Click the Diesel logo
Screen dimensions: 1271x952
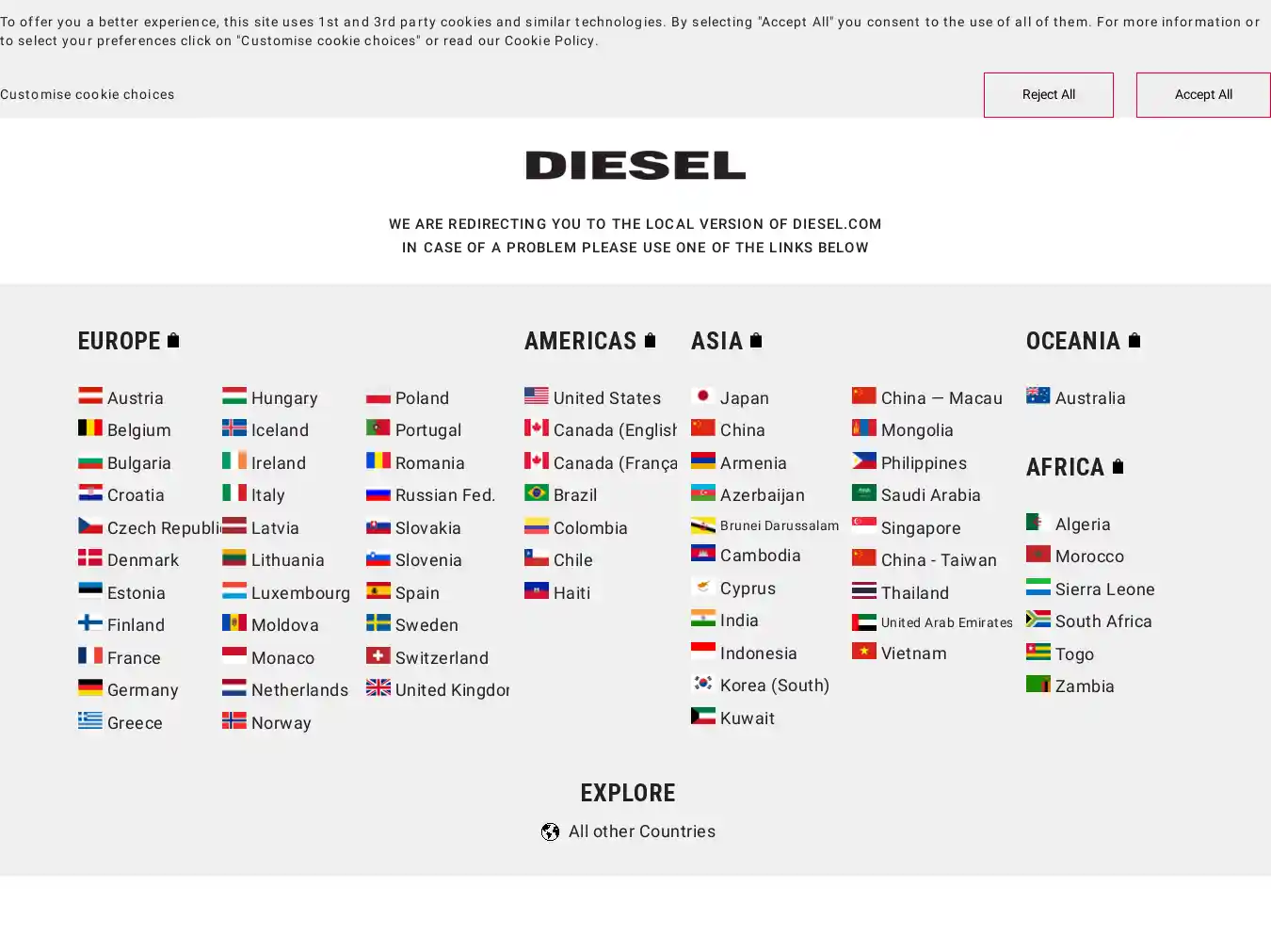point(635,166)
